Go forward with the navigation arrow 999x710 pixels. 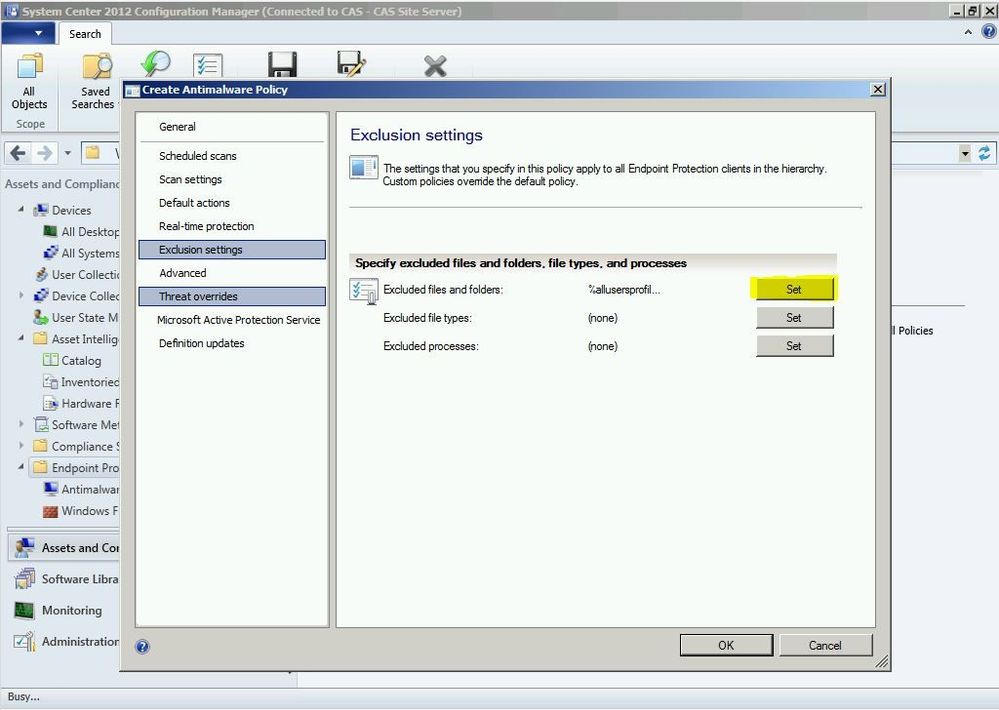click(45, 153)
